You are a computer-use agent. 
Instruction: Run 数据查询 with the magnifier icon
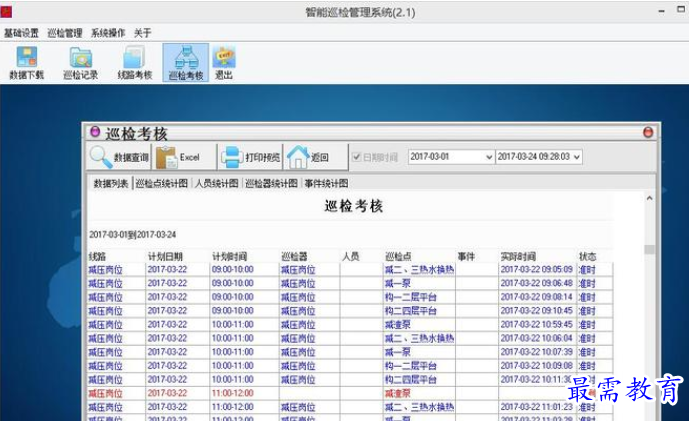click(118, 157)
